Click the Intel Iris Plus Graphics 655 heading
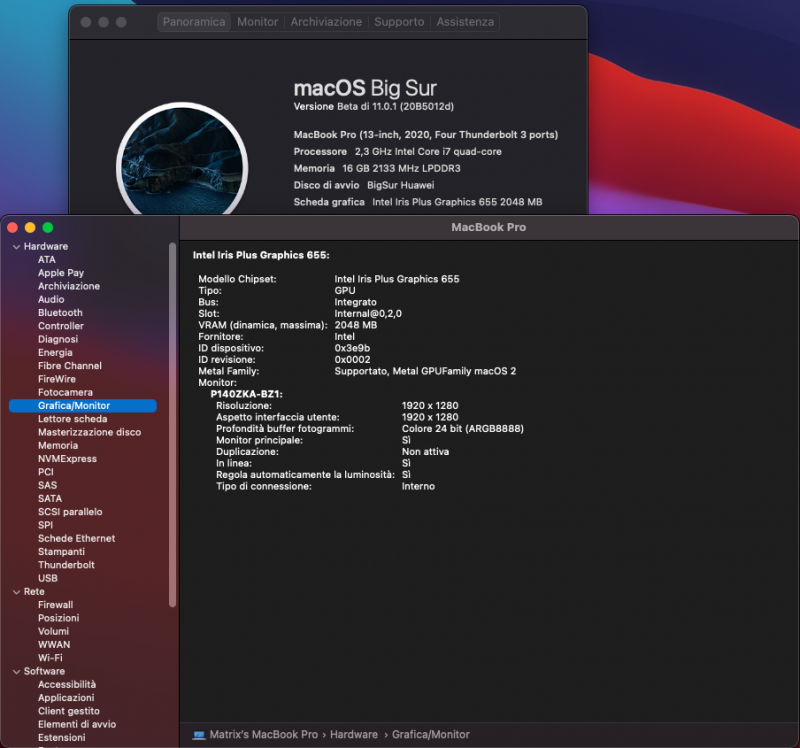Viewport: 800px width, 748px height. pos(261,255)
